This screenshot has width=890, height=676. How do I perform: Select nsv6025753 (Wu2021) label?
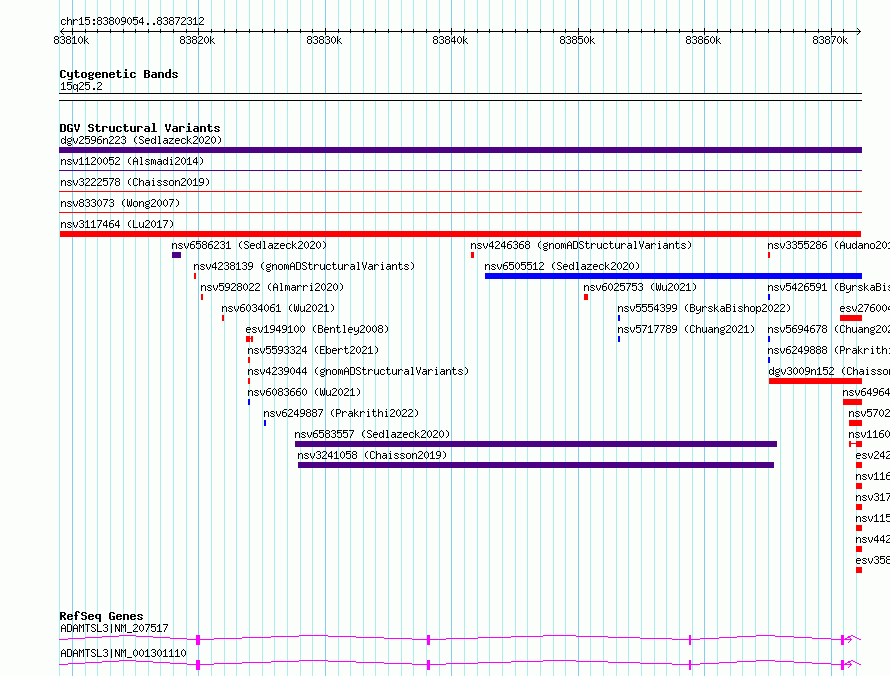coord(640,287)
